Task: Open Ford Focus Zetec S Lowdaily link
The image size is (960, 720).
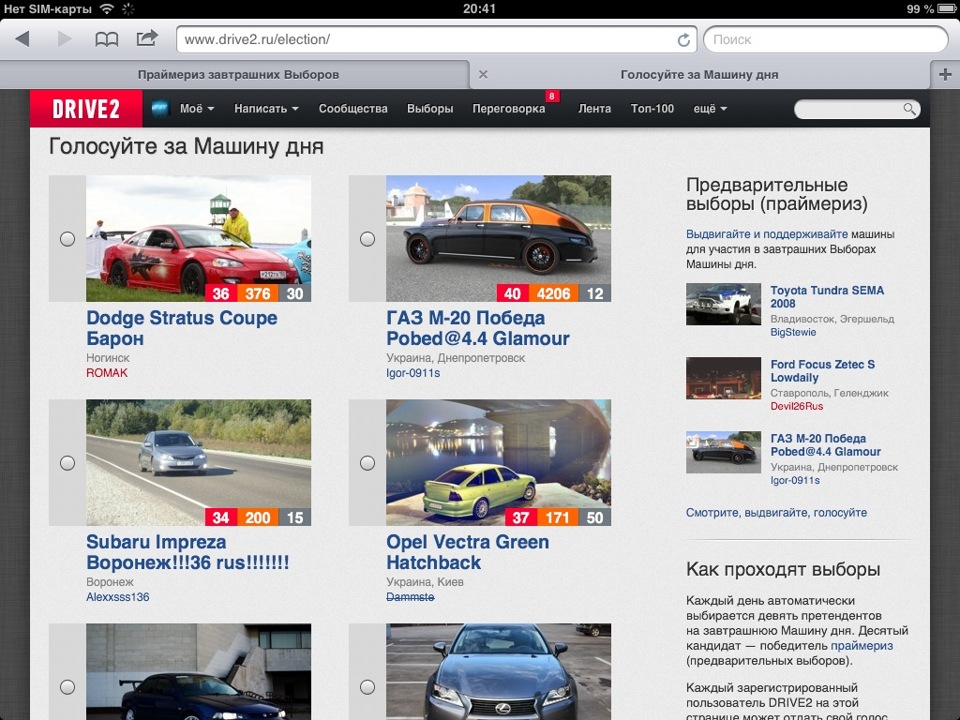Action: pyautogui.click(x=822, y=371)
